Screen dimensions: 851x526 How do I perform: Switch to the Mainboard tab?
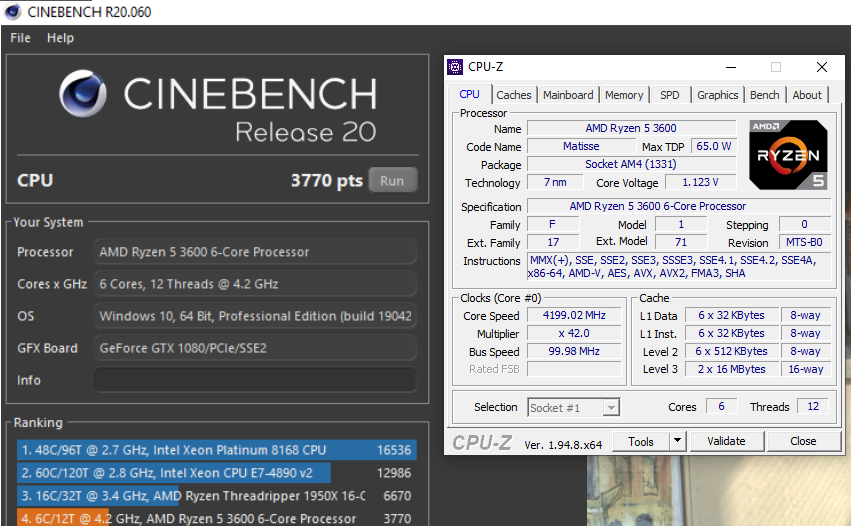(x=568, y=95)
